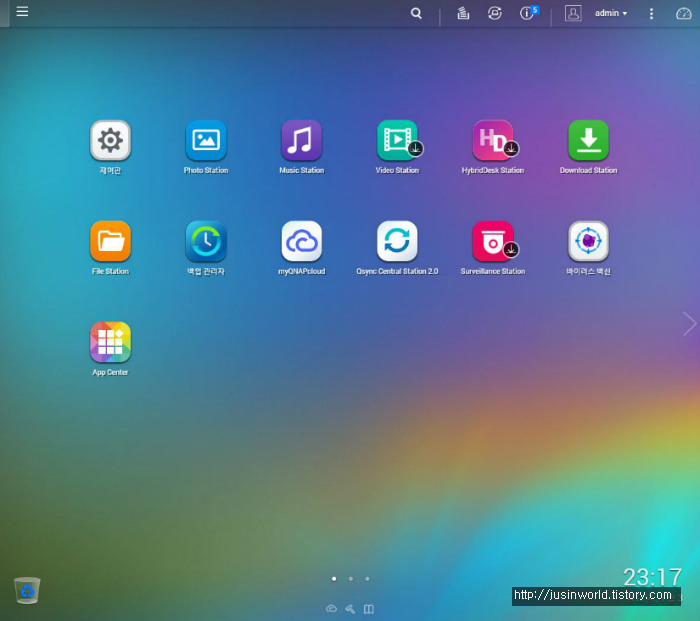
Task: Open Surveillance Station app
Action: pyautogui.click(x=493, y=241)
